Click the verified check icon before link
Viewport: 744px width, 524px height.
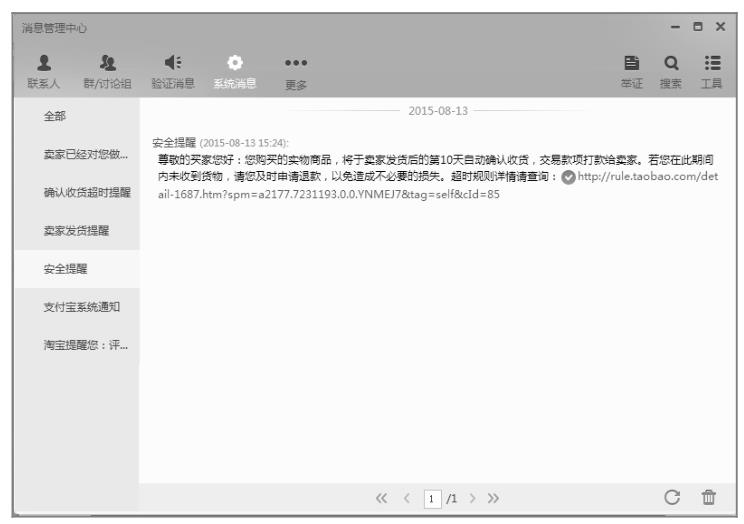point(568,178)
